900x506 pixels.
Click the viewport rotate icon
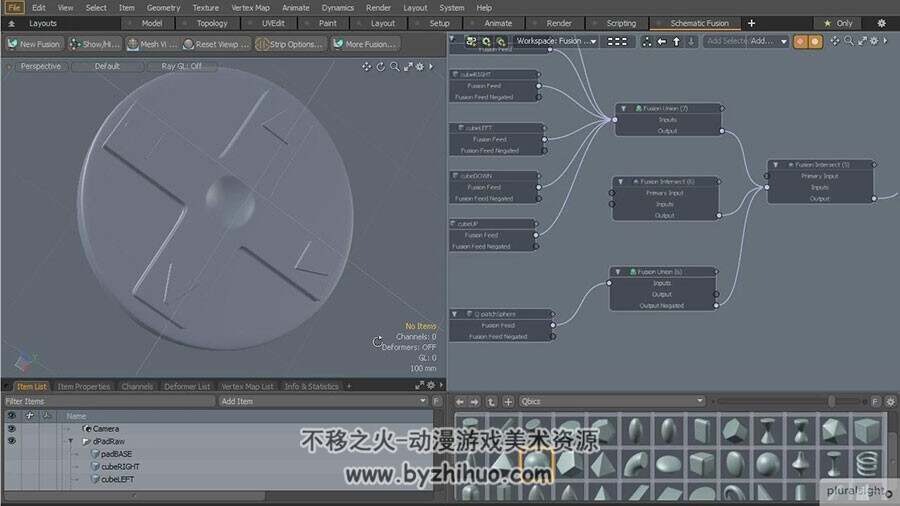pyautogui.click(x=381, y=67)
